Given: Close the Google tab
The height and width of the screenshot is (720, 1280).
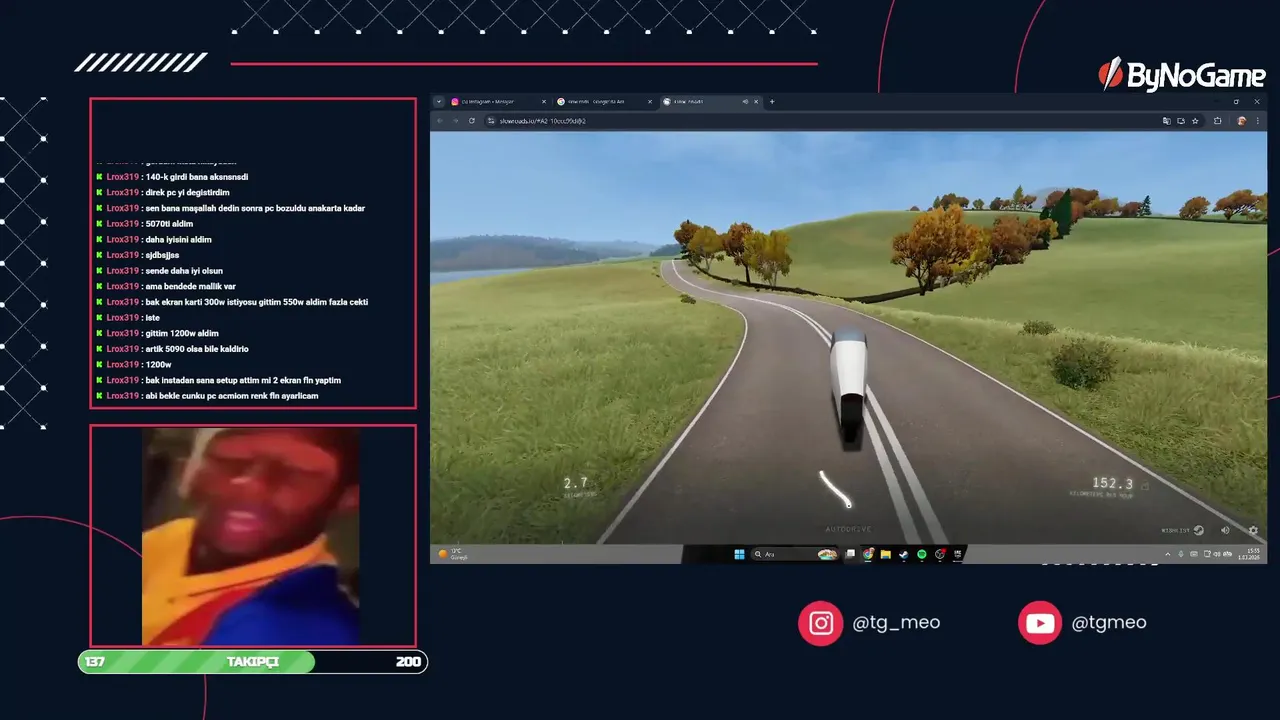Looking at the screenshot, I should tap(652, 101).
